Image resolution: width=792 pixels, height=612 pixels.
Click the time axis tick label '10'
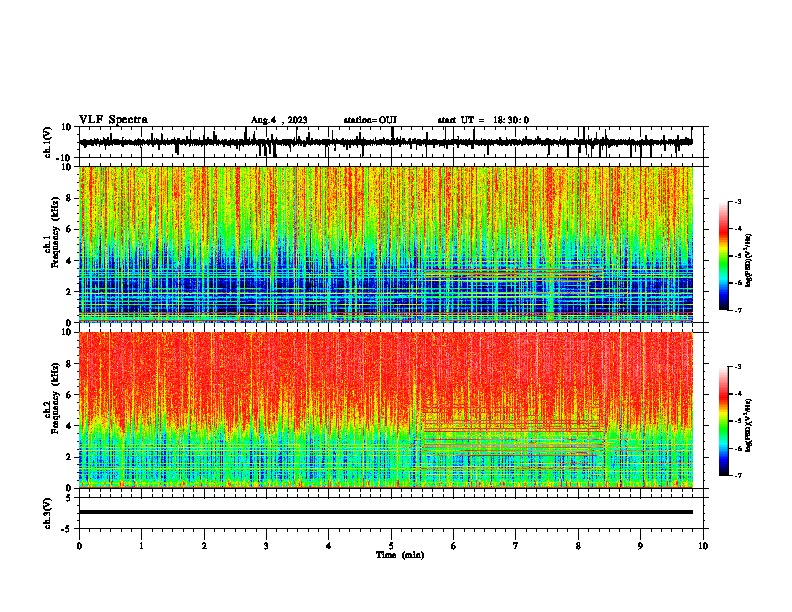pos(703,546)
